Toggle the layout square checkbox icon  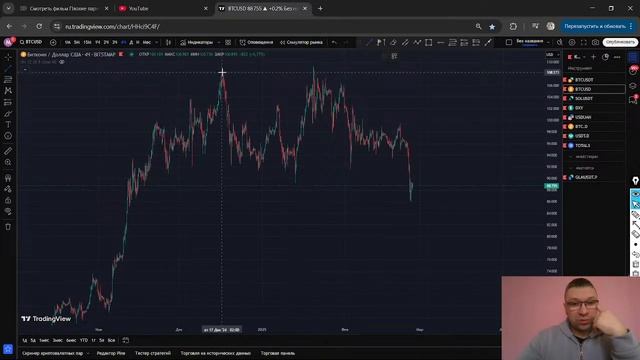click(x=509, y=42)
